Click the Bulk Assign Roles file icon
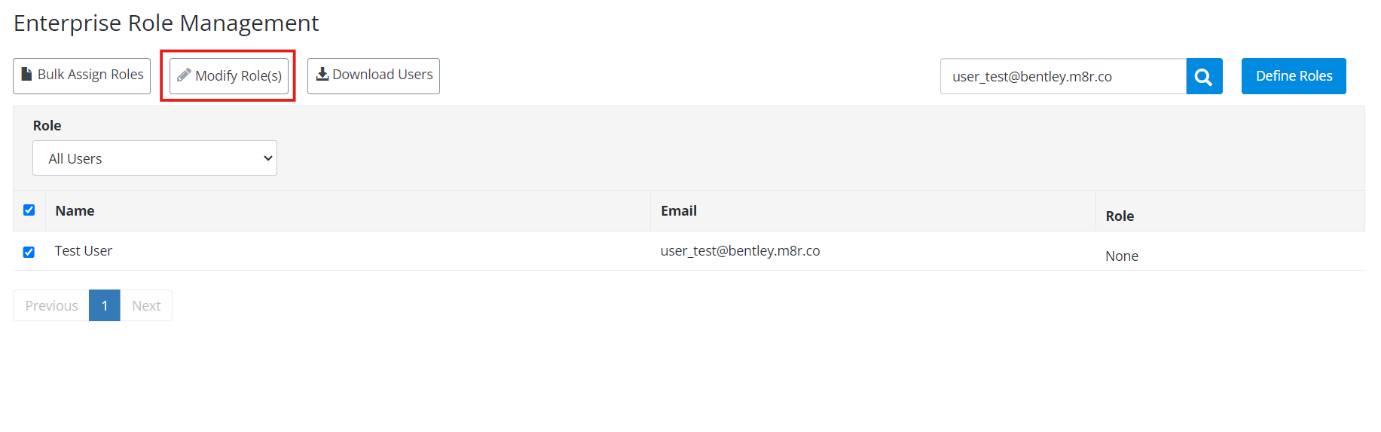Image resolution: width=1381 pixels, height=432 pixels. (27, 75)
